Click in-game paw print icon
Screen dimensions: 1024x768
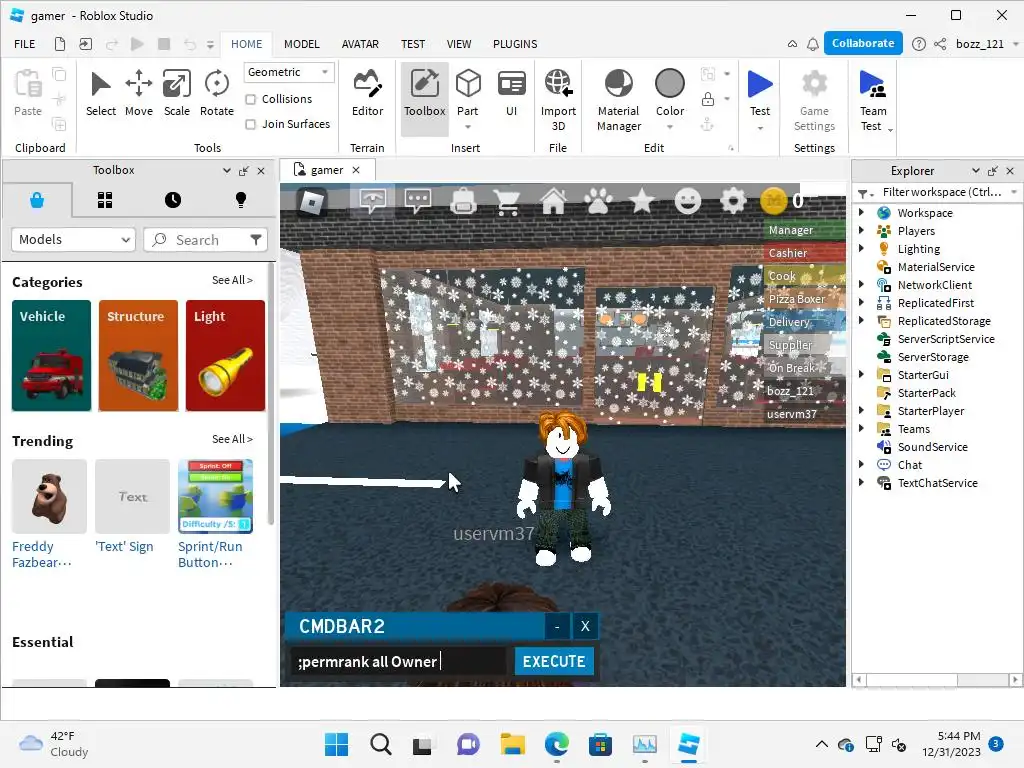point(598,201)
